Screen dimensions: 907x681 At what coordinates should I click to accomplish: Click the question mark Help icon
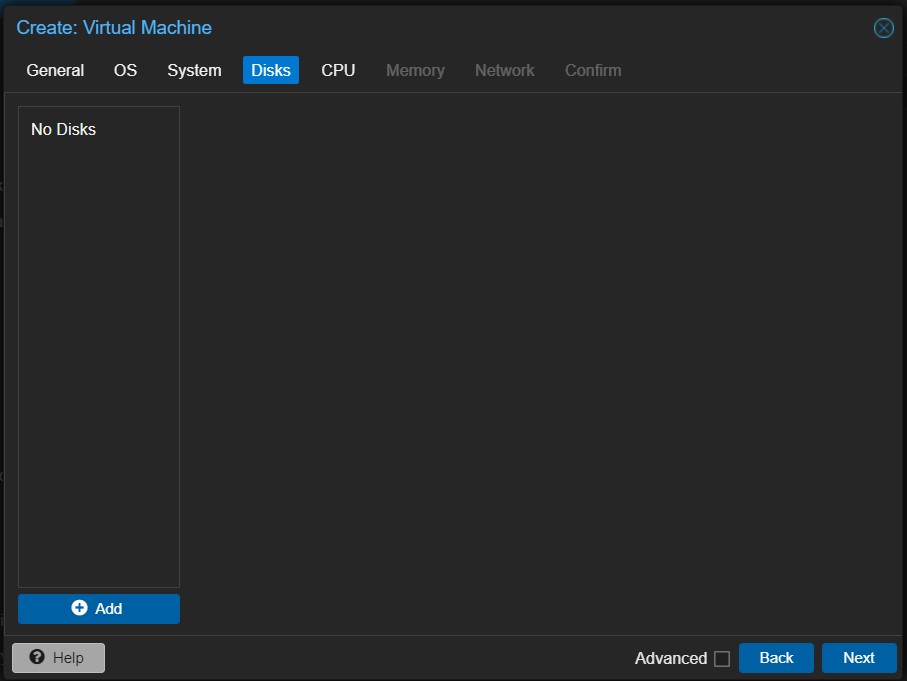[37, 657]
